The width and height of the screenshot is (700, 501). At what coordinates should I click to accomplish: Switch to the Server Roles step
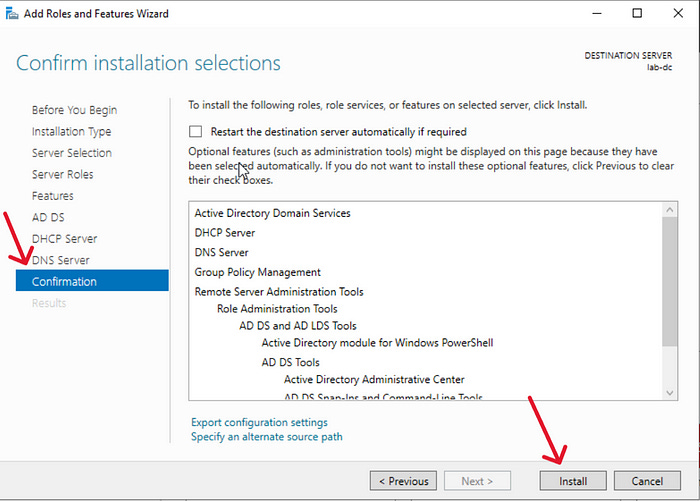pyautogui.click(x=62, y=174)
